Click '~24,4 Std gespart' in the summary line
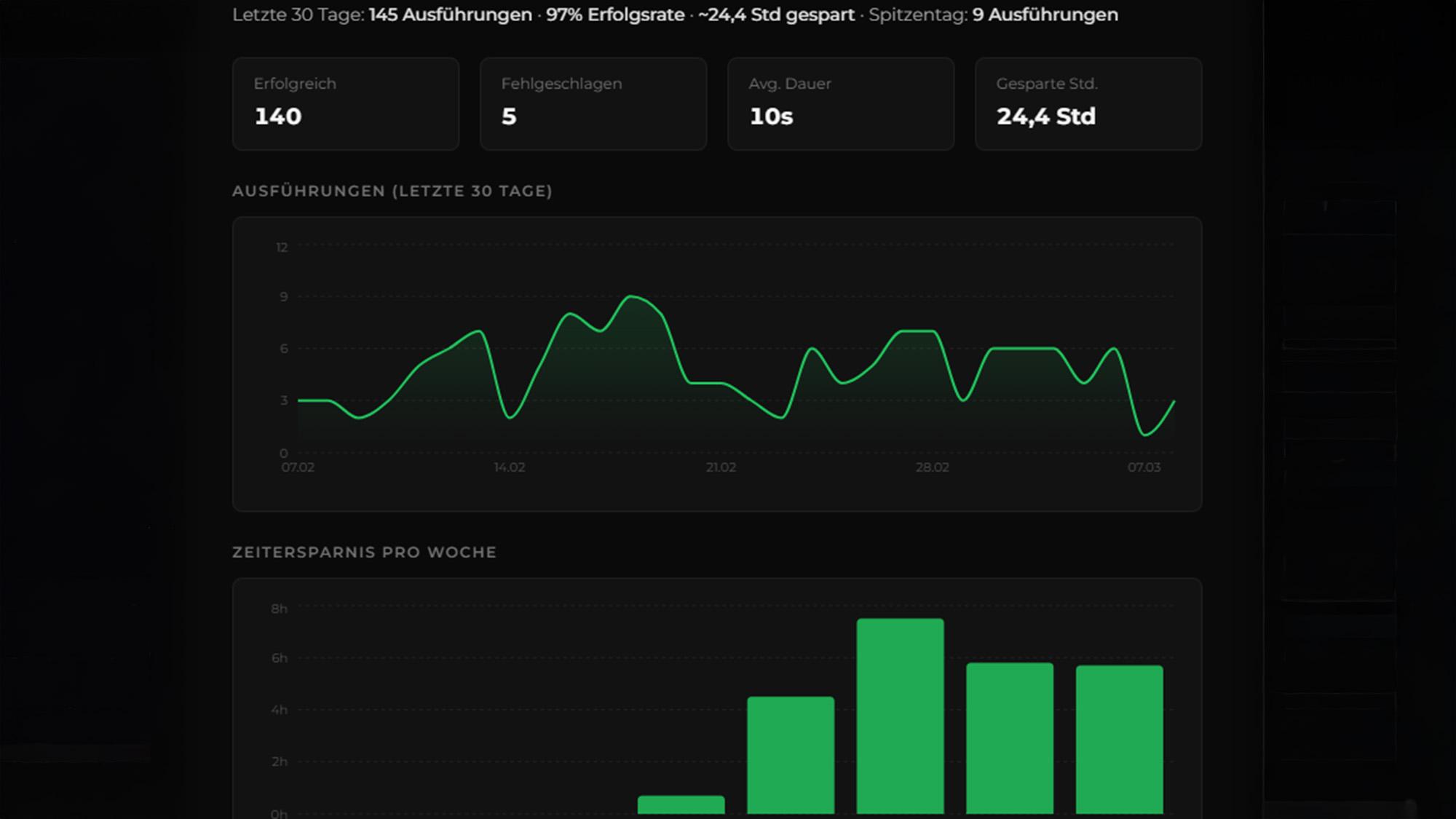 (x=776, y=15)
